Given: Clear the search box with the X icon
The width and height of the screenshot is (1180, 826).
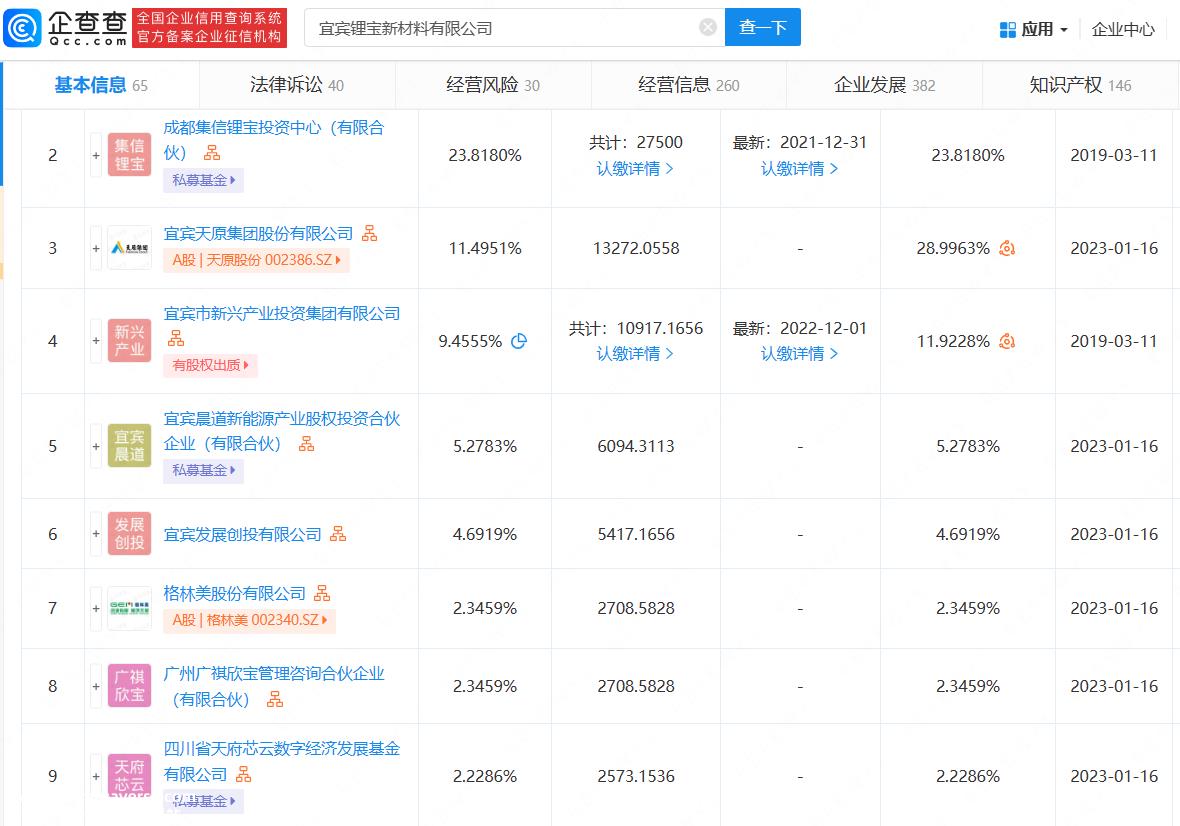Looking at the screenshot, I should [707, 27].
